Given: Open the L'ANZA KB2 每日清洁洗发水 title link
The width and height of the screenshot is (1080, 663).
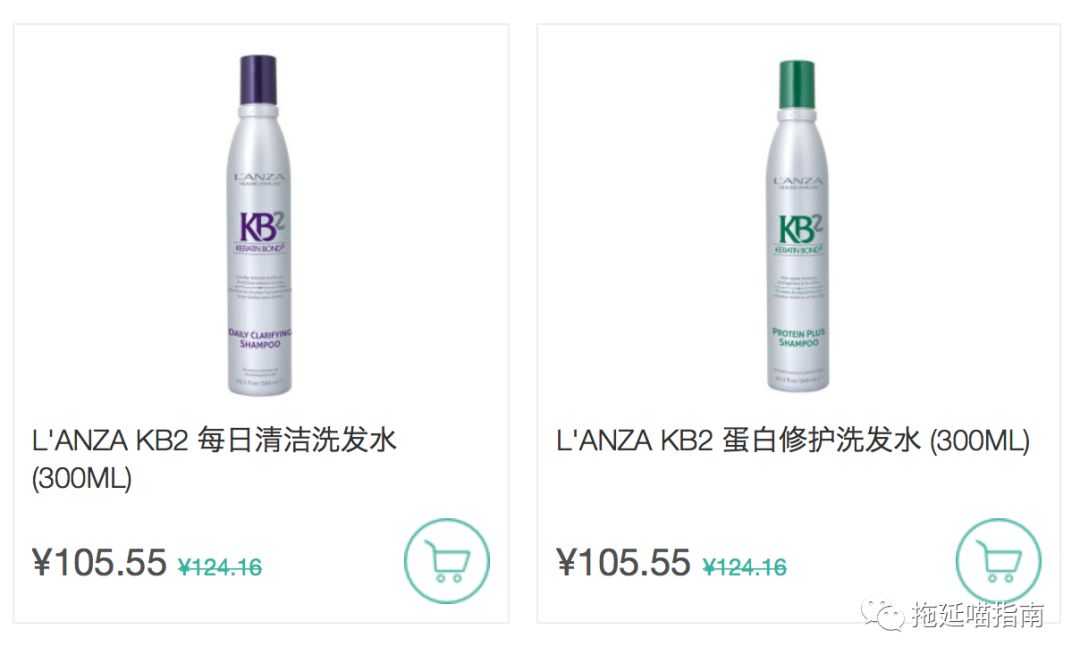Looking at the screenshot, I should click(214, 459).
